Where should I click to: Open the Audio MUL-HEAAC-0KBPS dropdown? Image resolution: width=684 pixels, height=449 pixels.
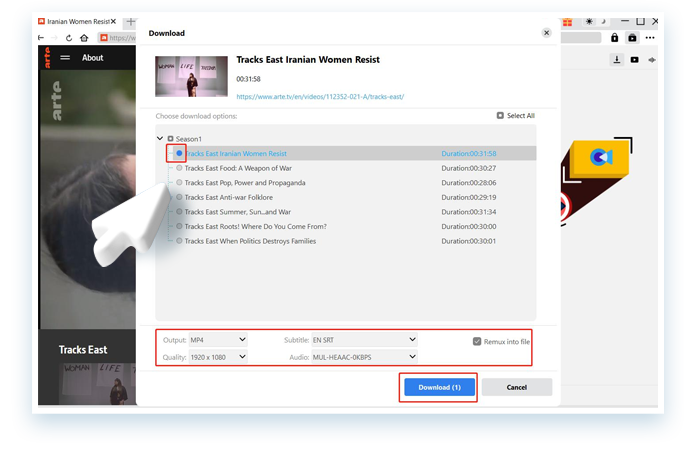(x=364, y=357)
